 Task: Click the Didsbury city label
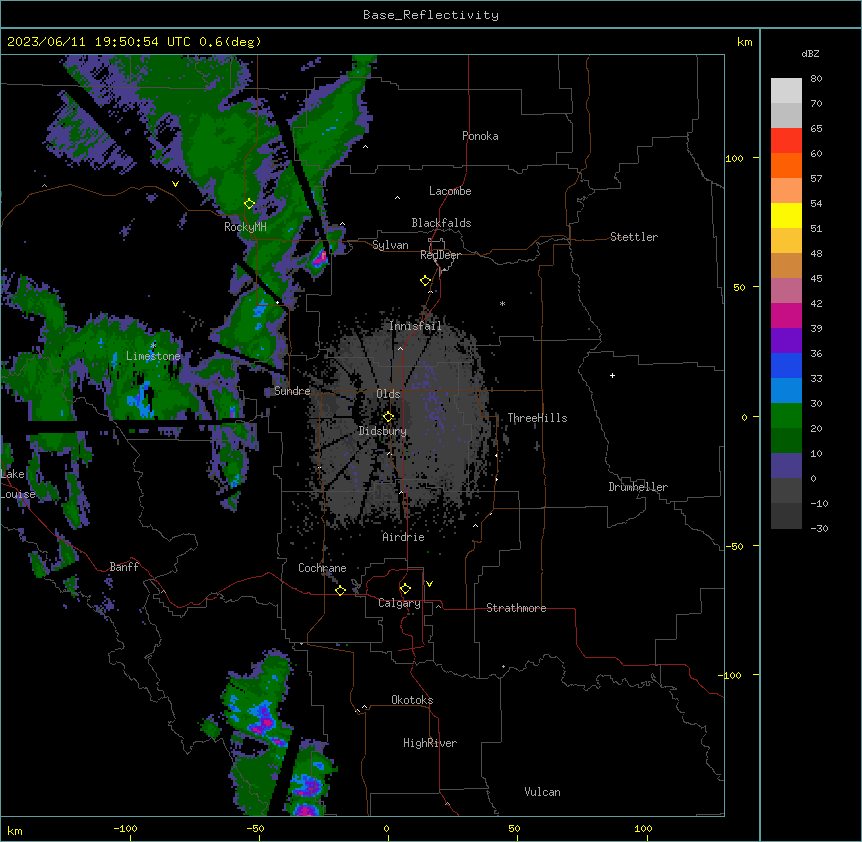point(383,431)
